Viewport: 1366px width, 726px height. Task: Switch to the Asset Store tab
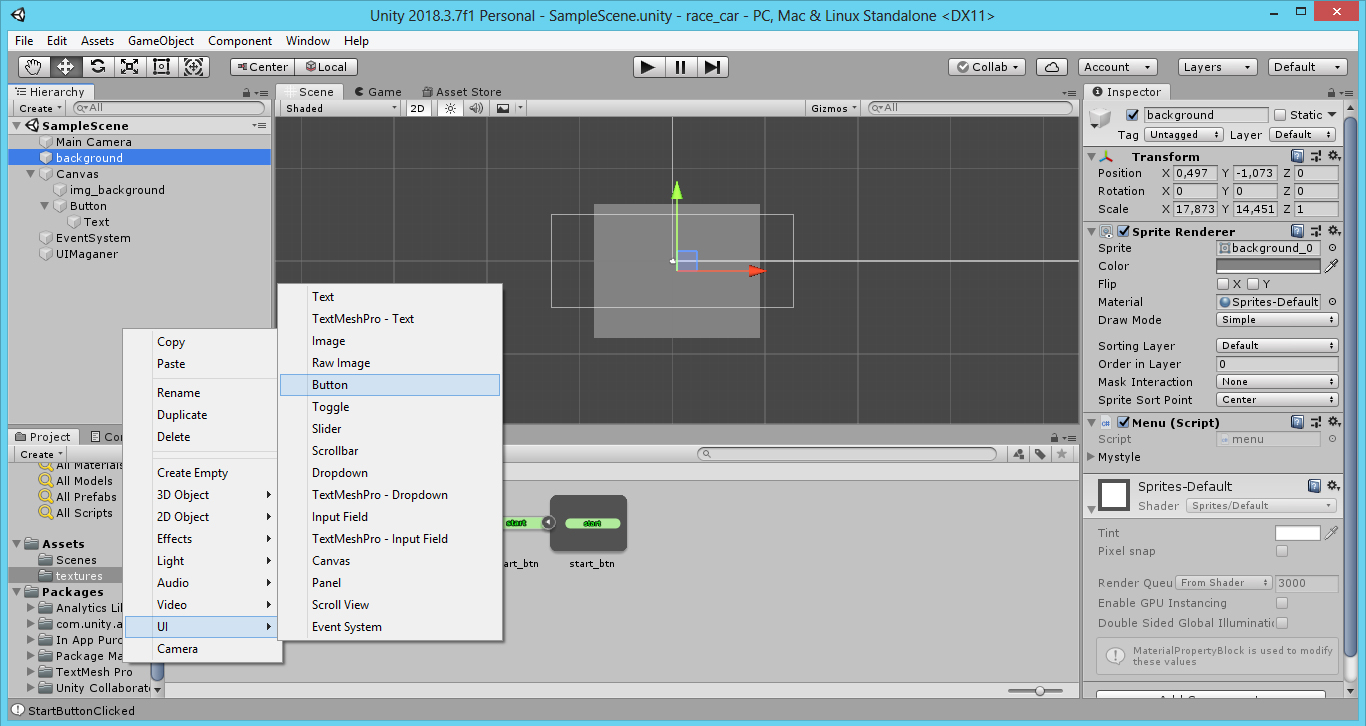(x=462, y=92)
